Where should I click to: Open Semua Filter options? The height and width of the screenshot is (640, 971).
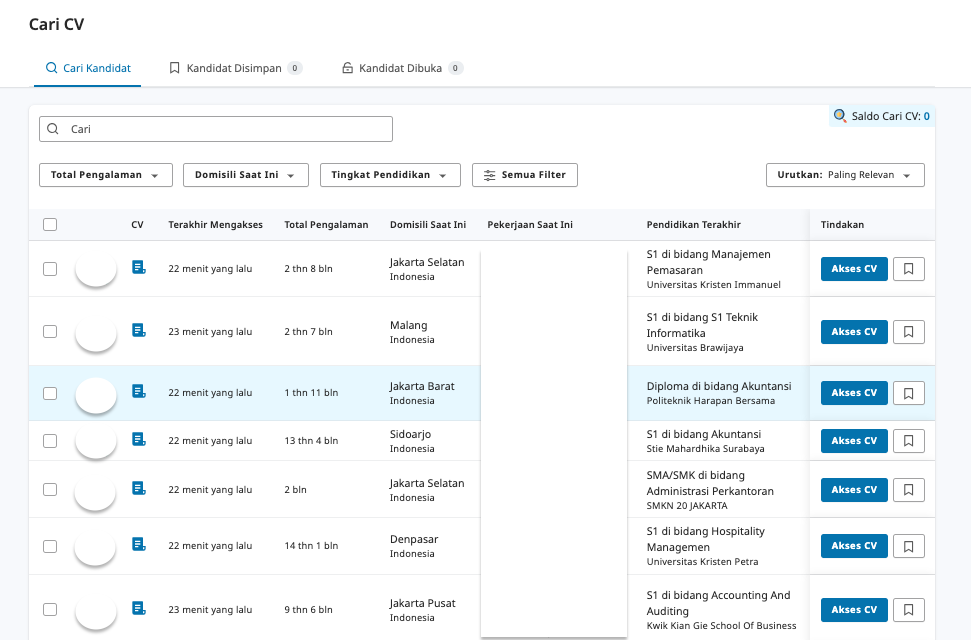click(x=524, y=174)
